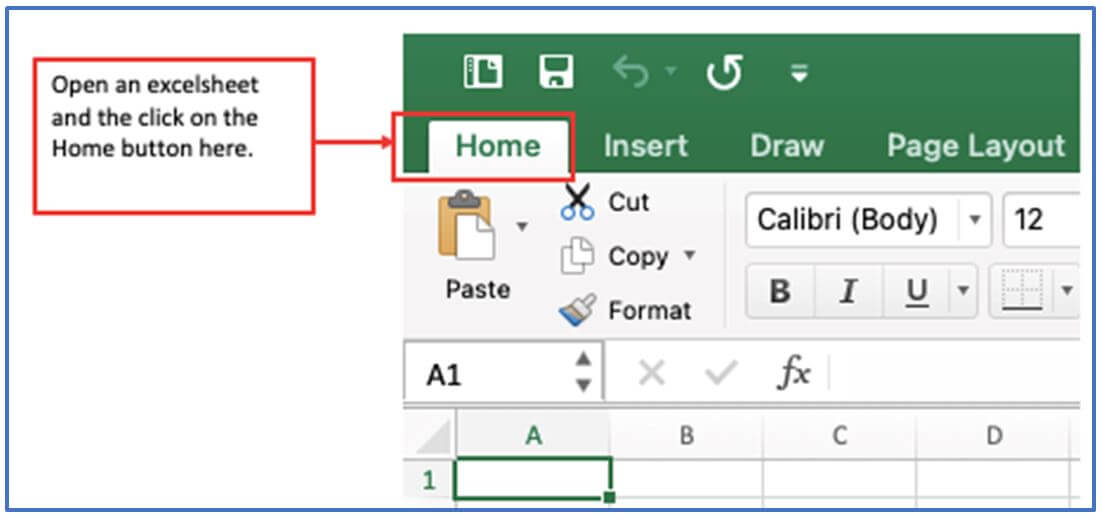The height and width of the screenshot is (519, 1102).
Task: Click the Format text label
Action: click(x=650, y=310)
